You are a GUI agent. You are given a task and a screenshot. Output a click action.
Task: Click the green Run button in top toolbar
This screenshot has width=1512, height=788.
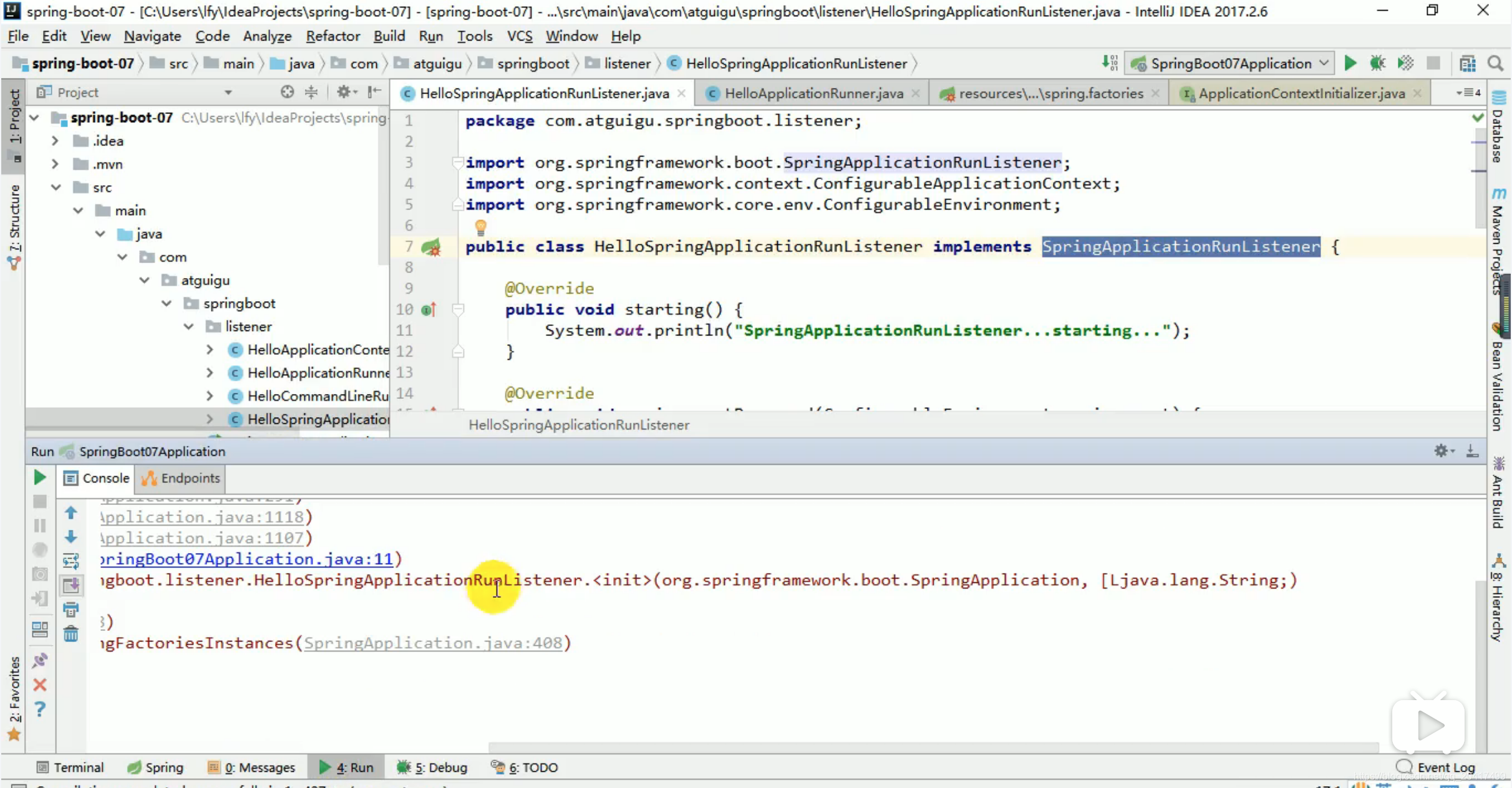[1350, 63]
